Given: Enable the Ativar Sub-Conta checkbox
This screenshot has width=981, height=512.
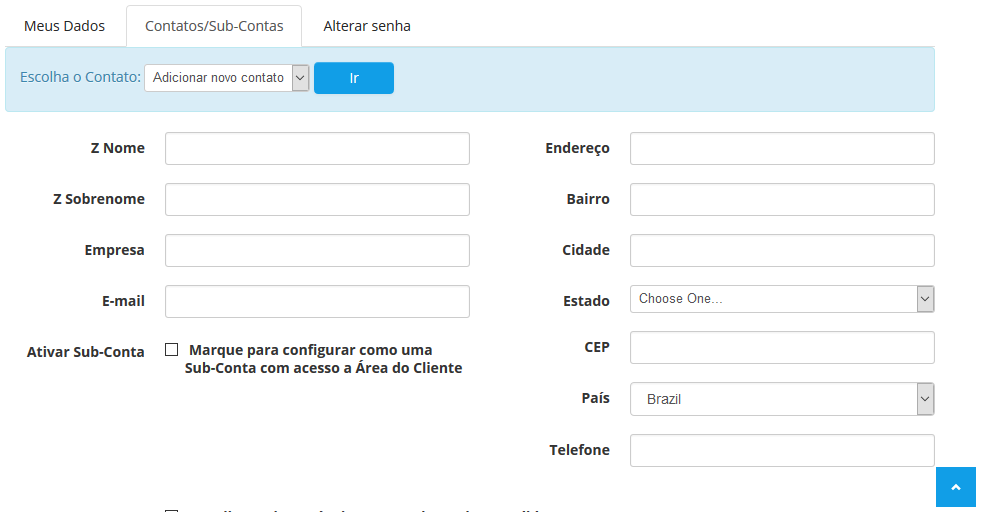Looking at the screenshot, I should click(172, 350).
